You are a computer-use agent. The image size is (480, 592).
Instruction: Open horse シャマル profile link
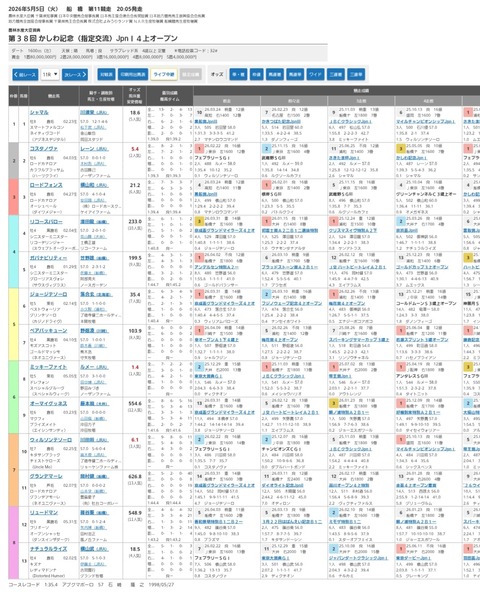coord(39,113)
